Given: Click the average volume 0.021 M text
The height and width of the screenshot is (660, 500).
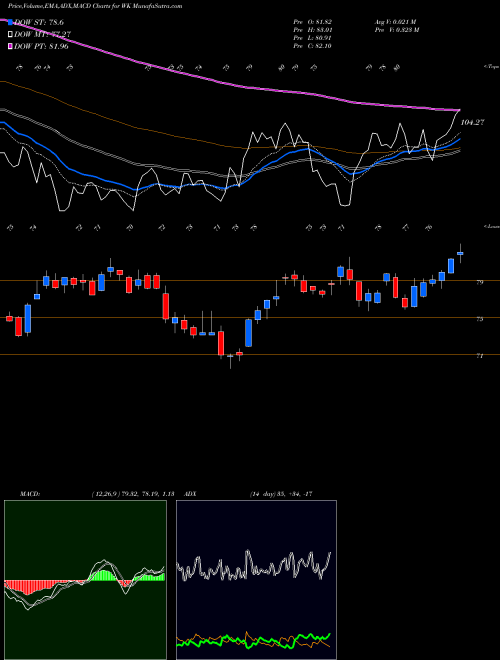Looking at the screenshot, I should point(396,22).
